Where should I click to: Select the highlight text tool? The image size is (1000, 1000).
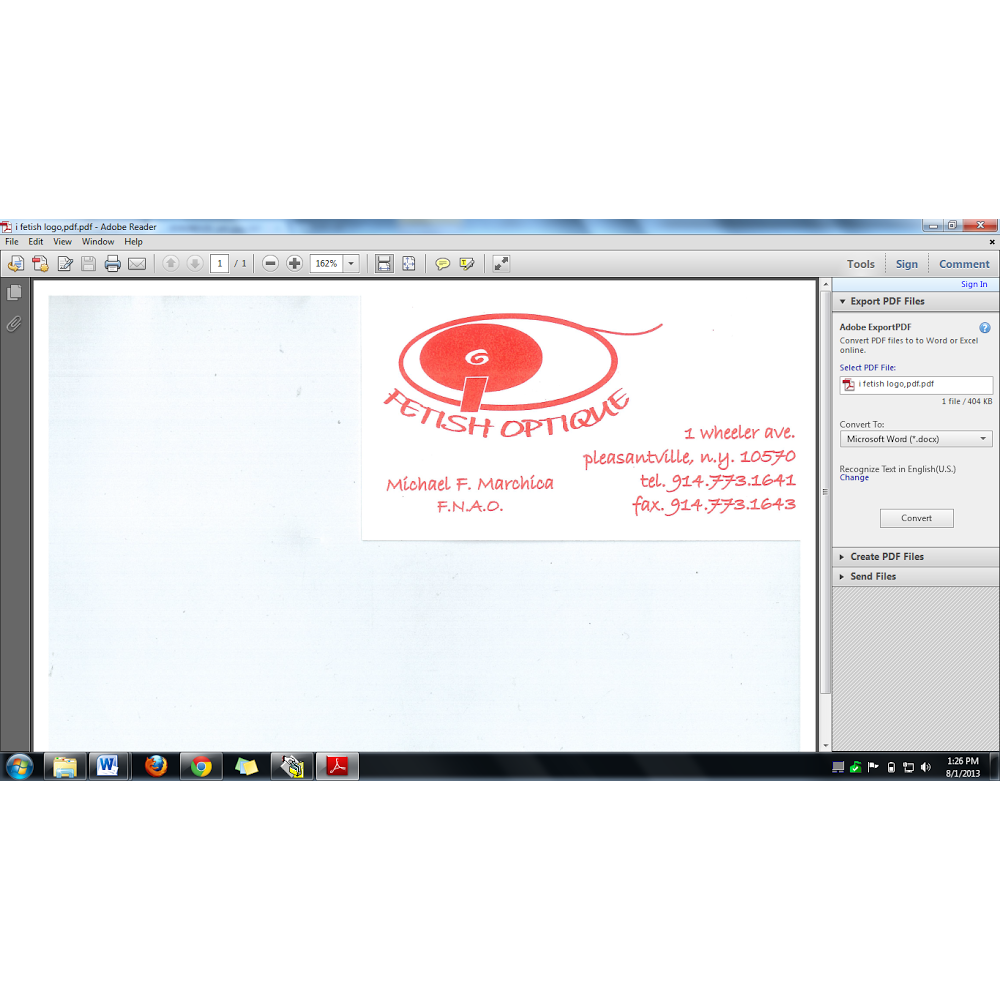coord(466,264)
